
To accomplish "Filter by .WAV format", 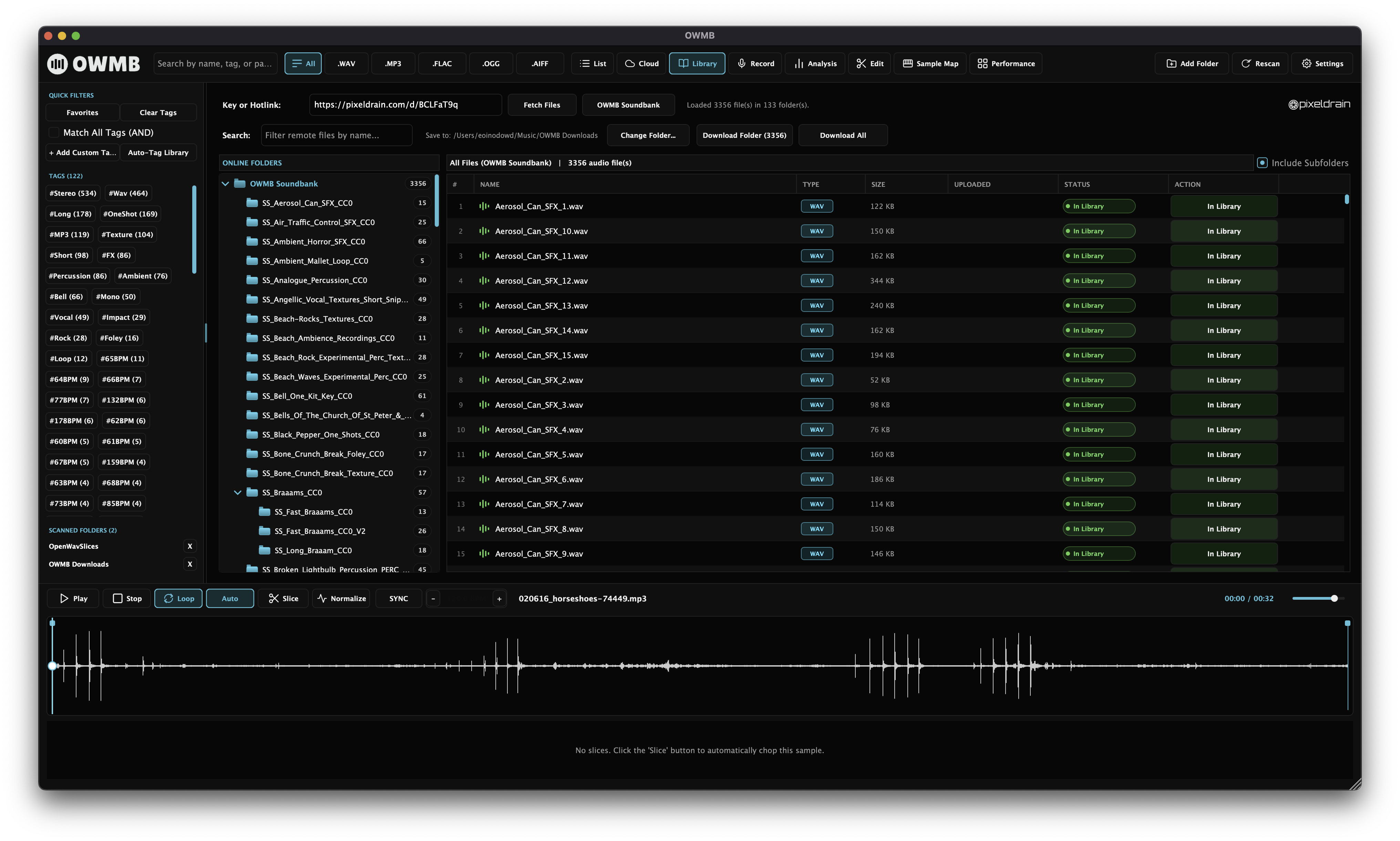I will click(347, 63).
